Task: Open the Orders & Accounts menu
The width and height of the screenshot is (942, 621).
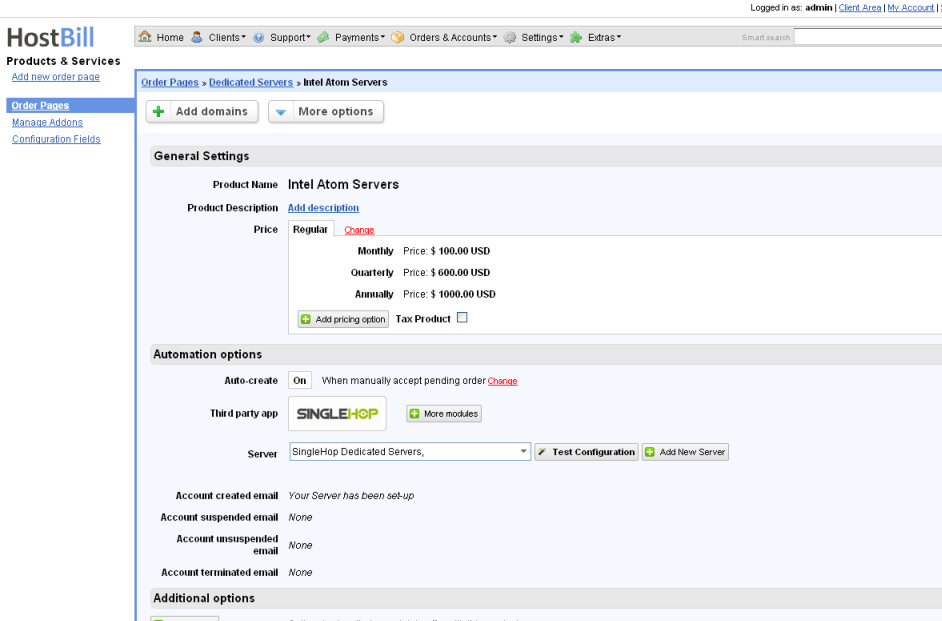Action: tap(453, 37)
